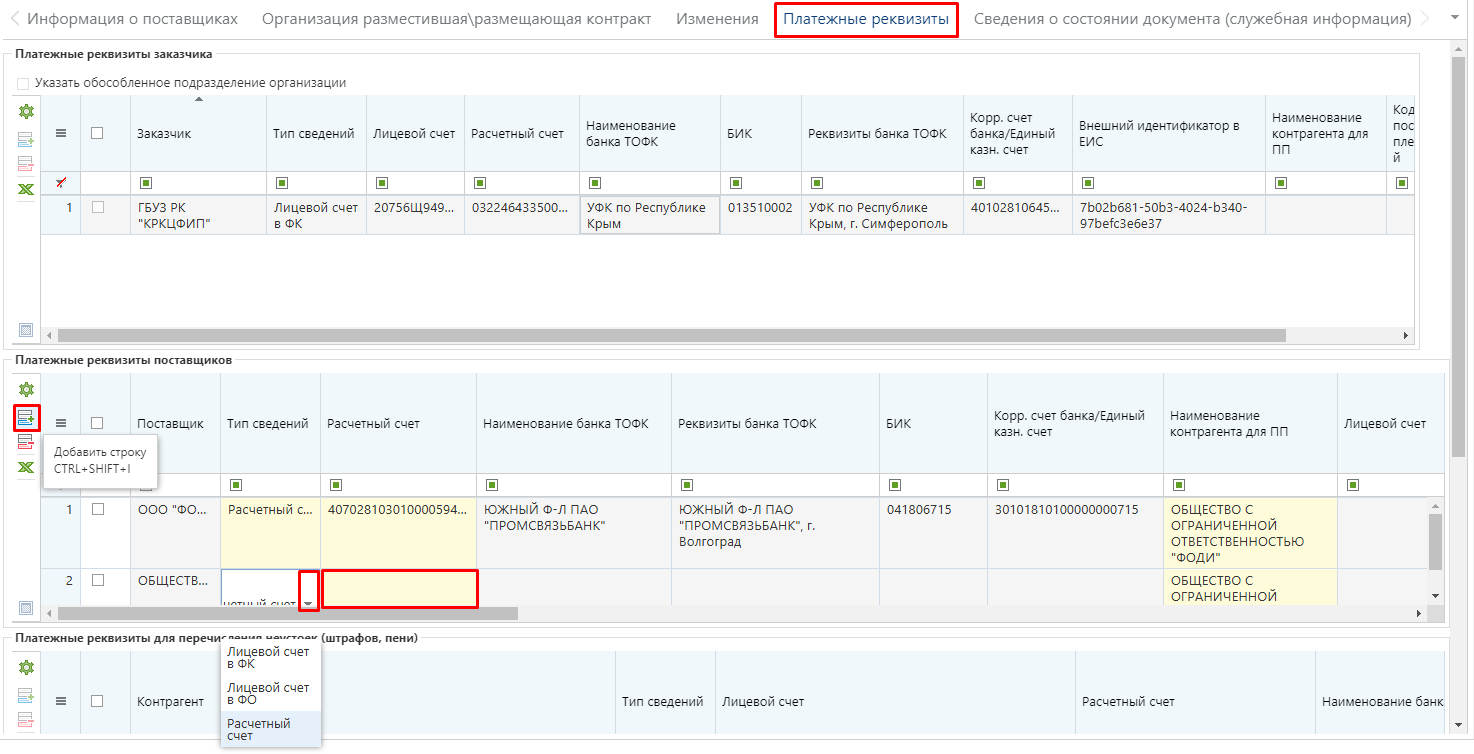Viewport: 1474px width, 754px height.
Task: Open Расчетный счет filter operator in supplier grid
Action: point(335,485)
